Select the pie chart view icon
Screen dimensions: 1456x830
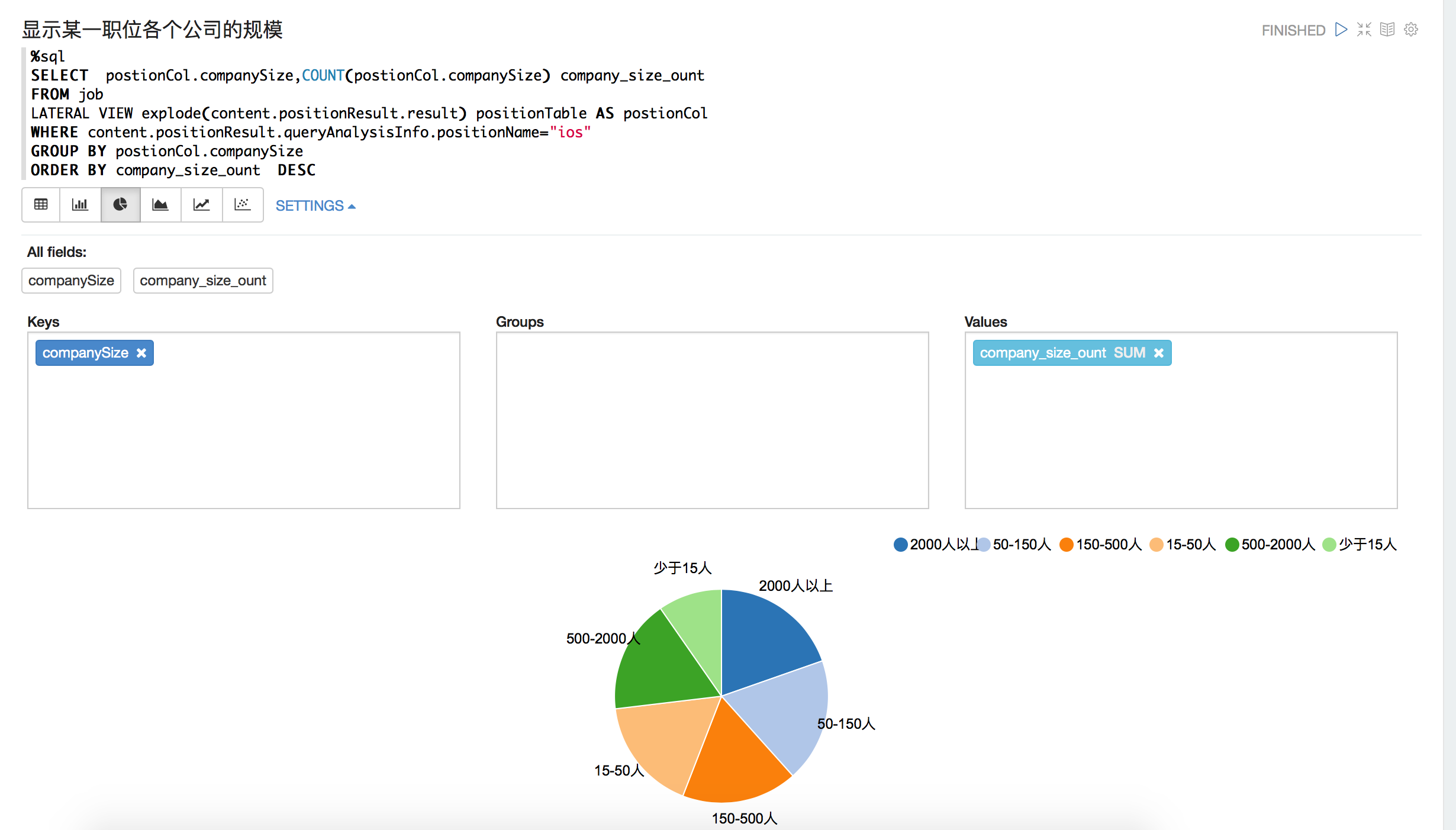click(120, 205)
